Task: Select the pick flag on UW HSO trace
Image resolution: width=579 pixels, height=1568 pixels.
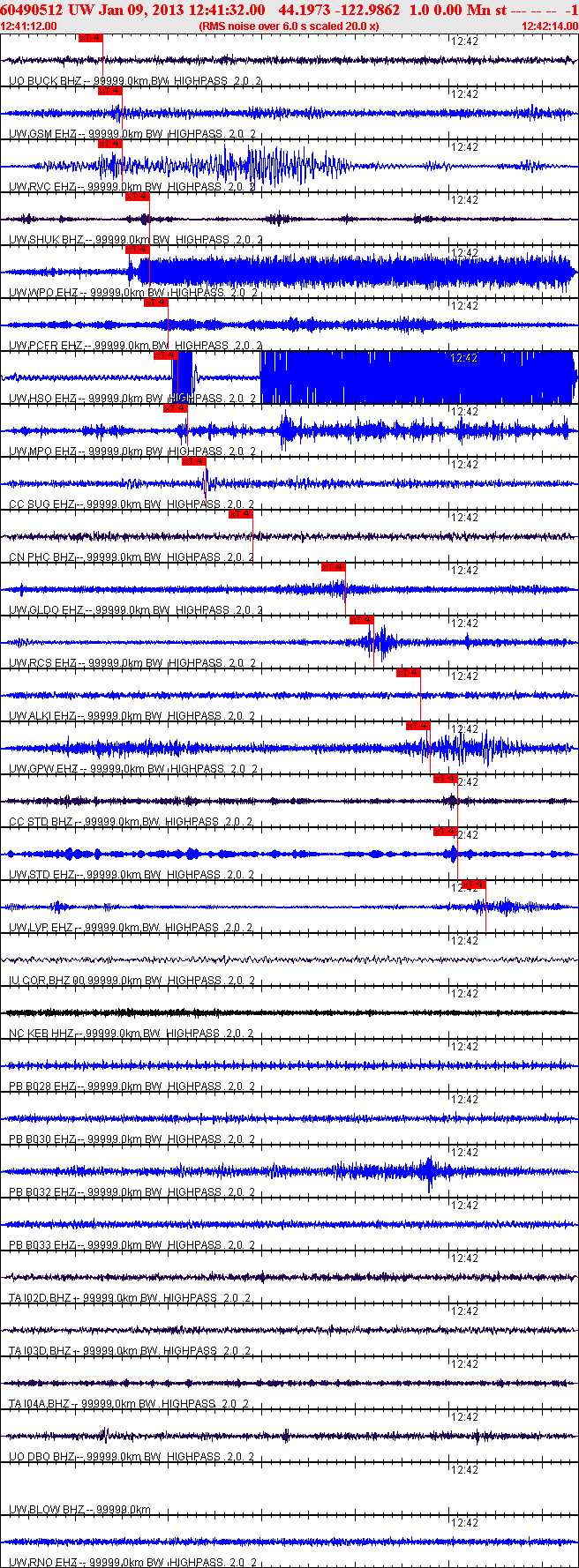Action: pyautogui.click(x=166, y=355)
